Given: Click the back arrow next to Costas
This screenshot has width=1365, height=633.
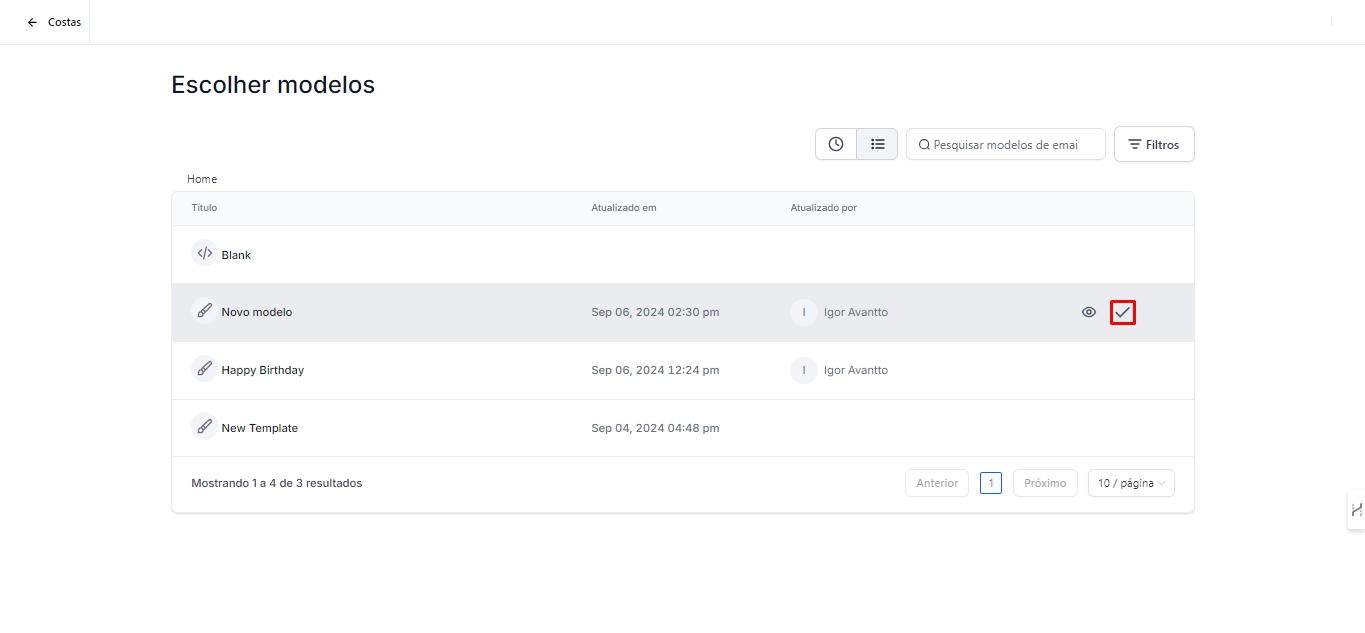Looking at the screenshot, I should [32, 22].
